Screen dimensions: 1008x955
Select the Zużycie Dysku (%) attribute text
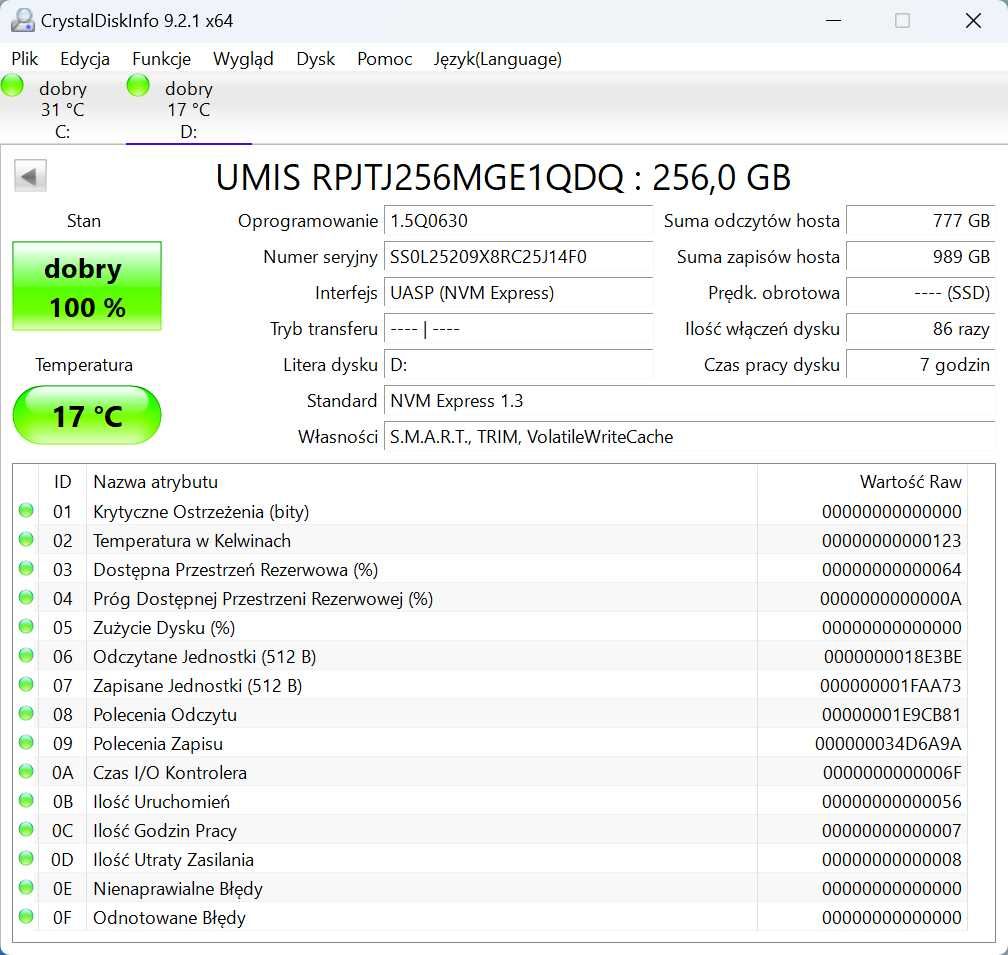[164, 628]
